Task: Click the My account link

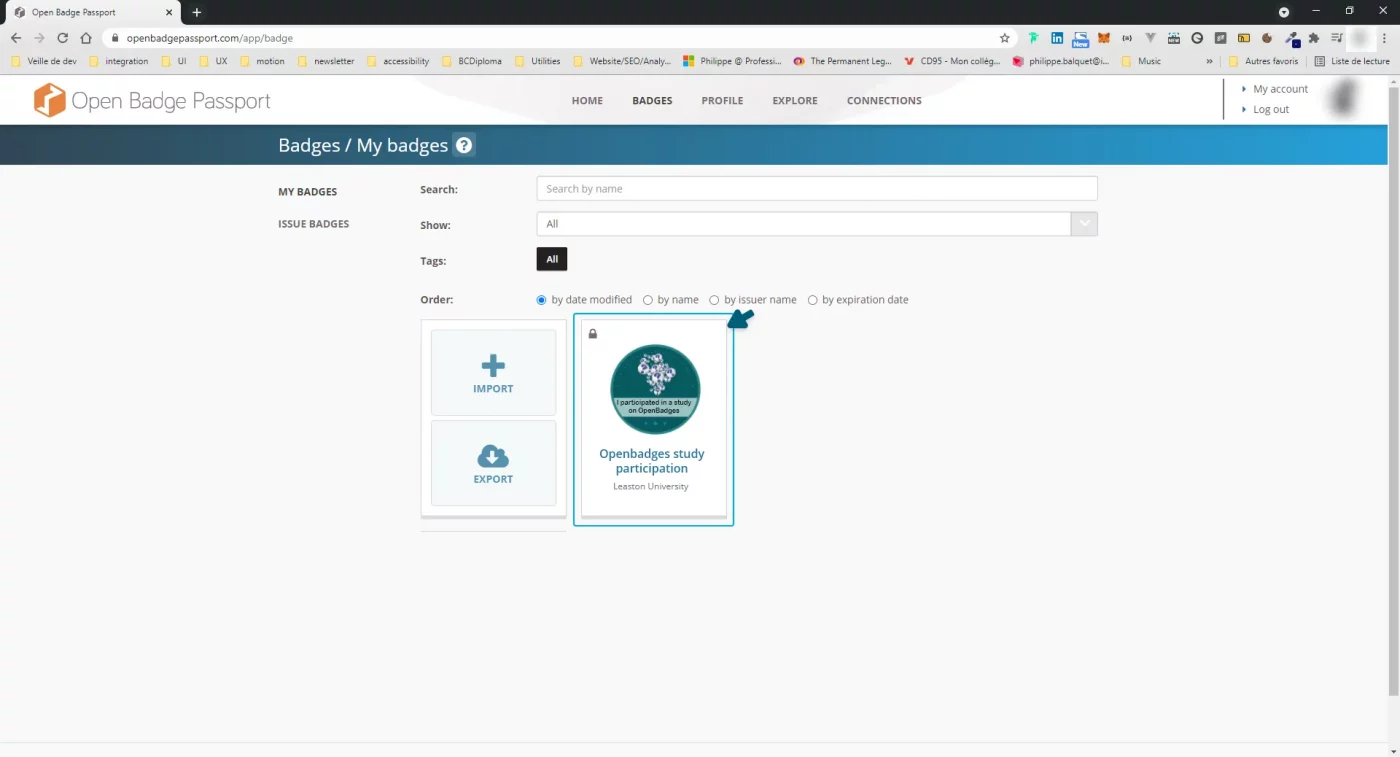Action: click(x=1280, y=89)
